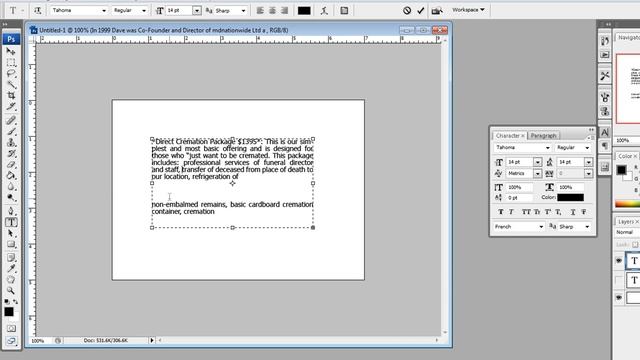
Task: Commit current text edits checkmark
Action: (420, 11)
